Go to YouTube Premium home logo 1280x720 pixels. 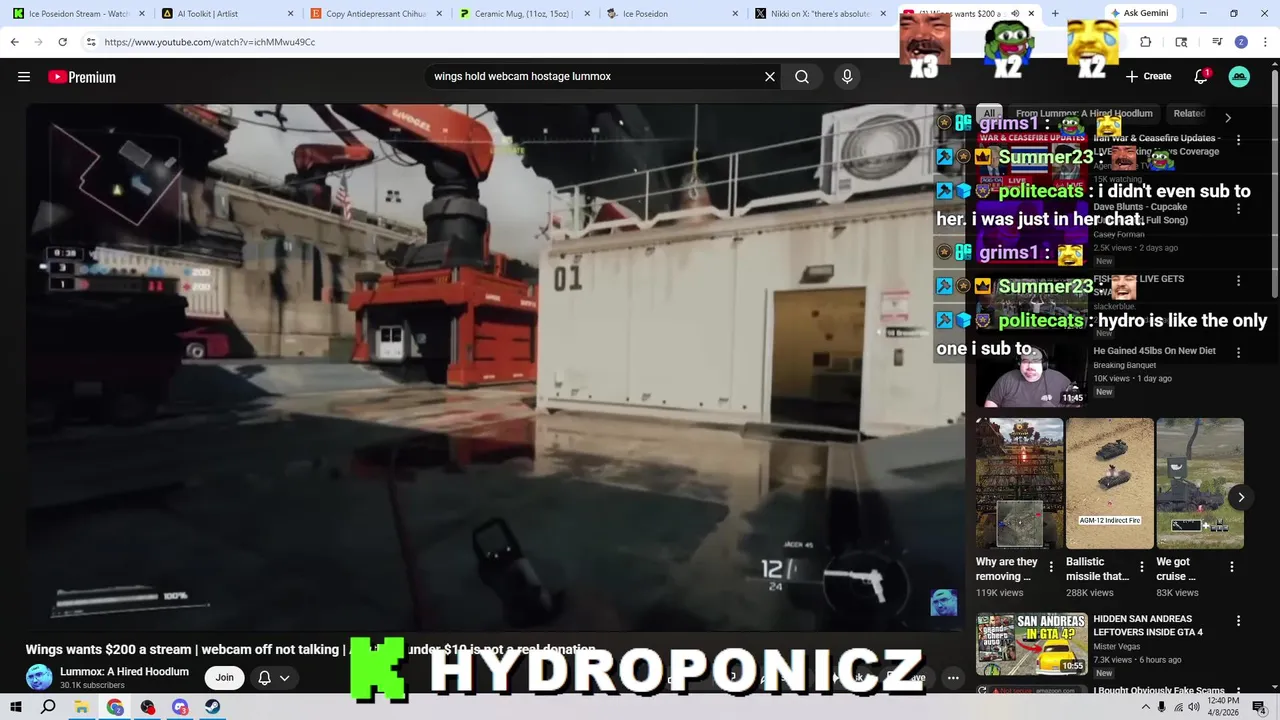coord(82,77)
